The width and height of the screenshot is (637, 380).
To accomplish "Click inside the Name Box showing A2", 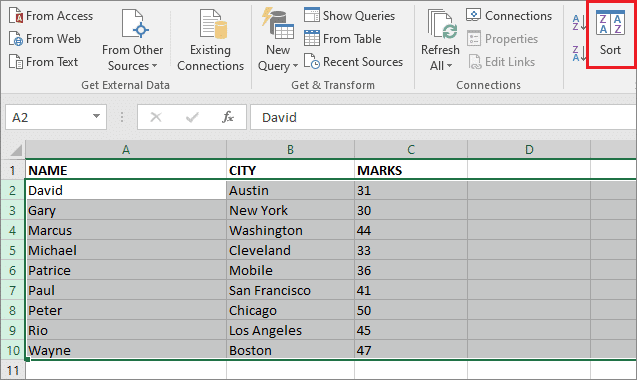I will [49, 117].
